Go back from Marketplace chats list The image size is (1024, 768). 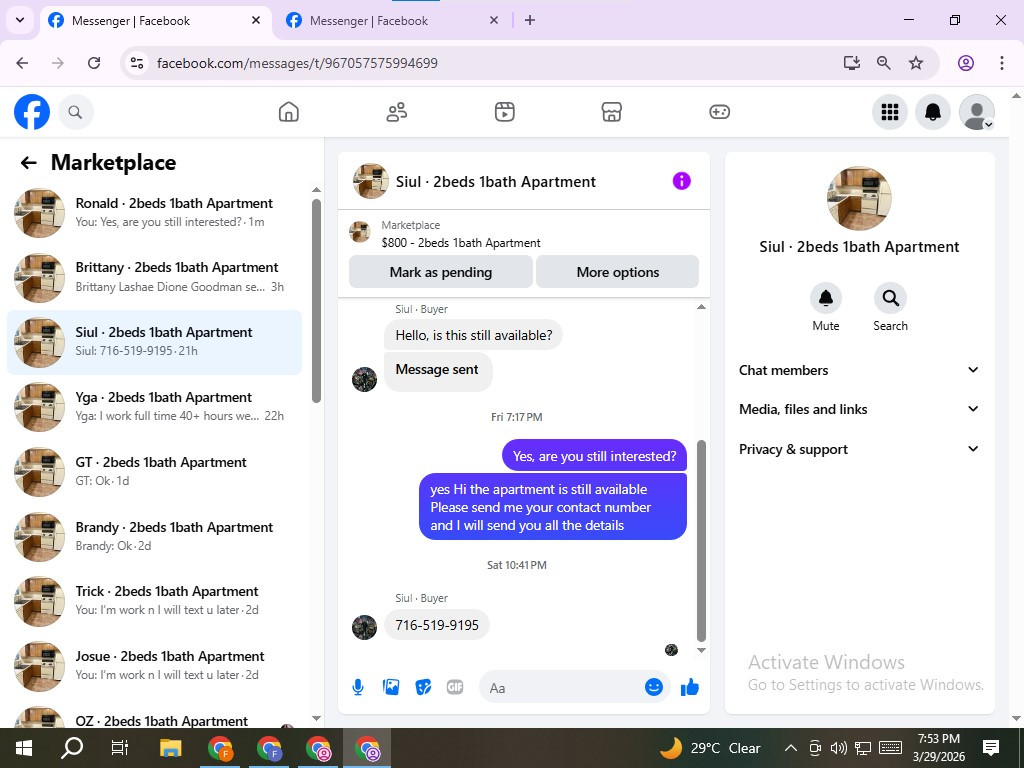pyautogui.click(x=28, y=163)
